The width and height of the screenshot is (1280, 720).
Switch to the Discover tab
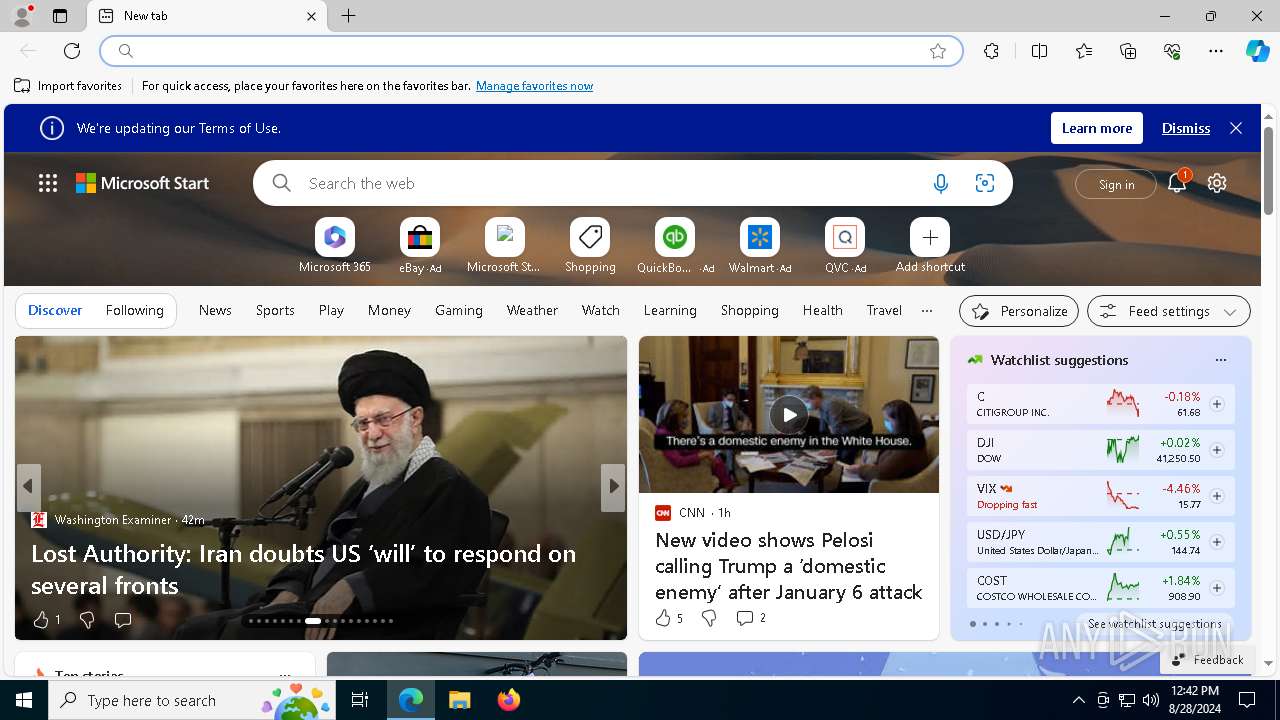(x=55, y=310)
